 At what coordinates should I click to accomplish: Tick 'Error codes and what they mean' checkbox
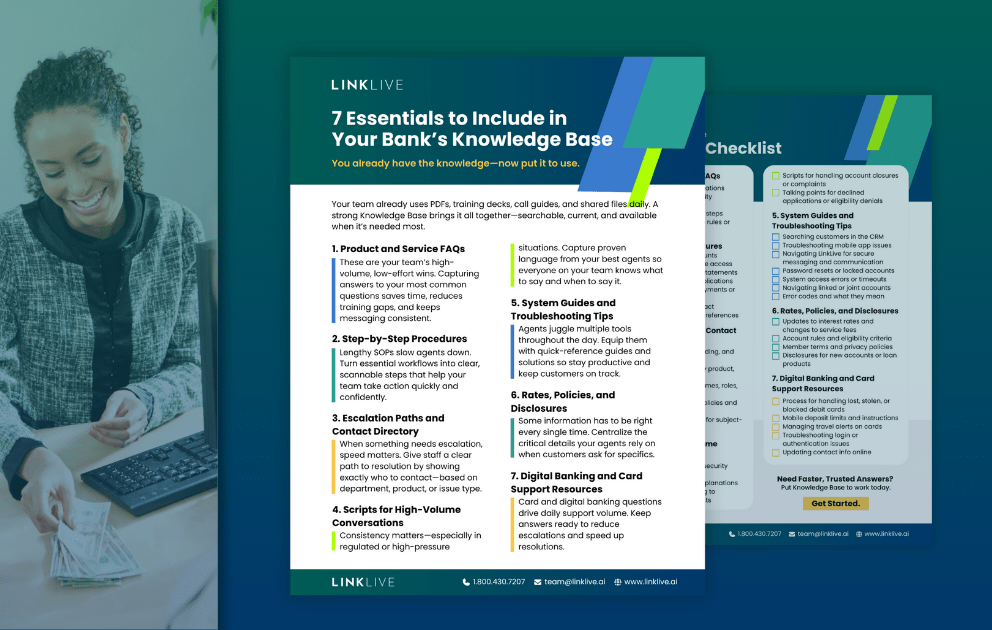(x=776, y=296)
